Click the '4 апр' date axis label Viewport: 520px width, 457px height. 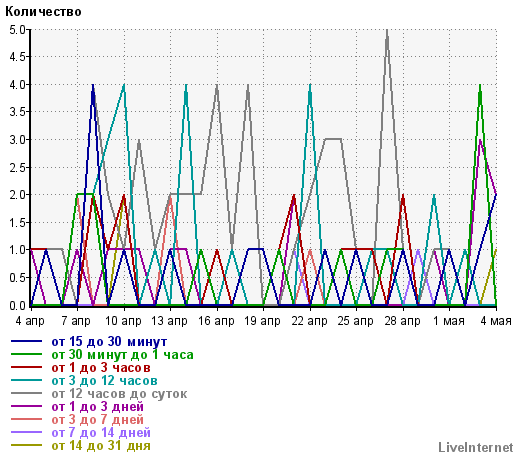point(30,321)
